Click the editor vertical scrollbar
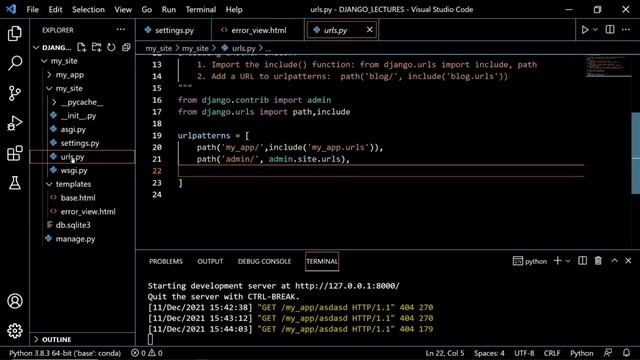The image size is (640, 360). click(x=636, y=153)
